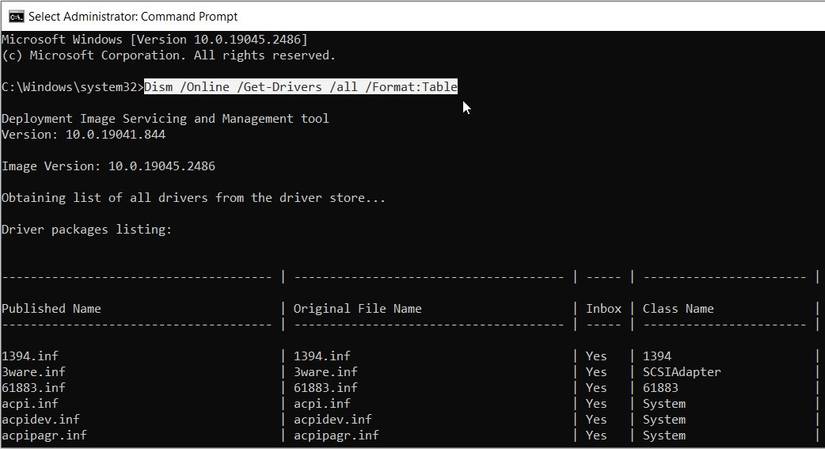Click the "Yes" Inbox value for 1394.inf

(x=596, y=356)
